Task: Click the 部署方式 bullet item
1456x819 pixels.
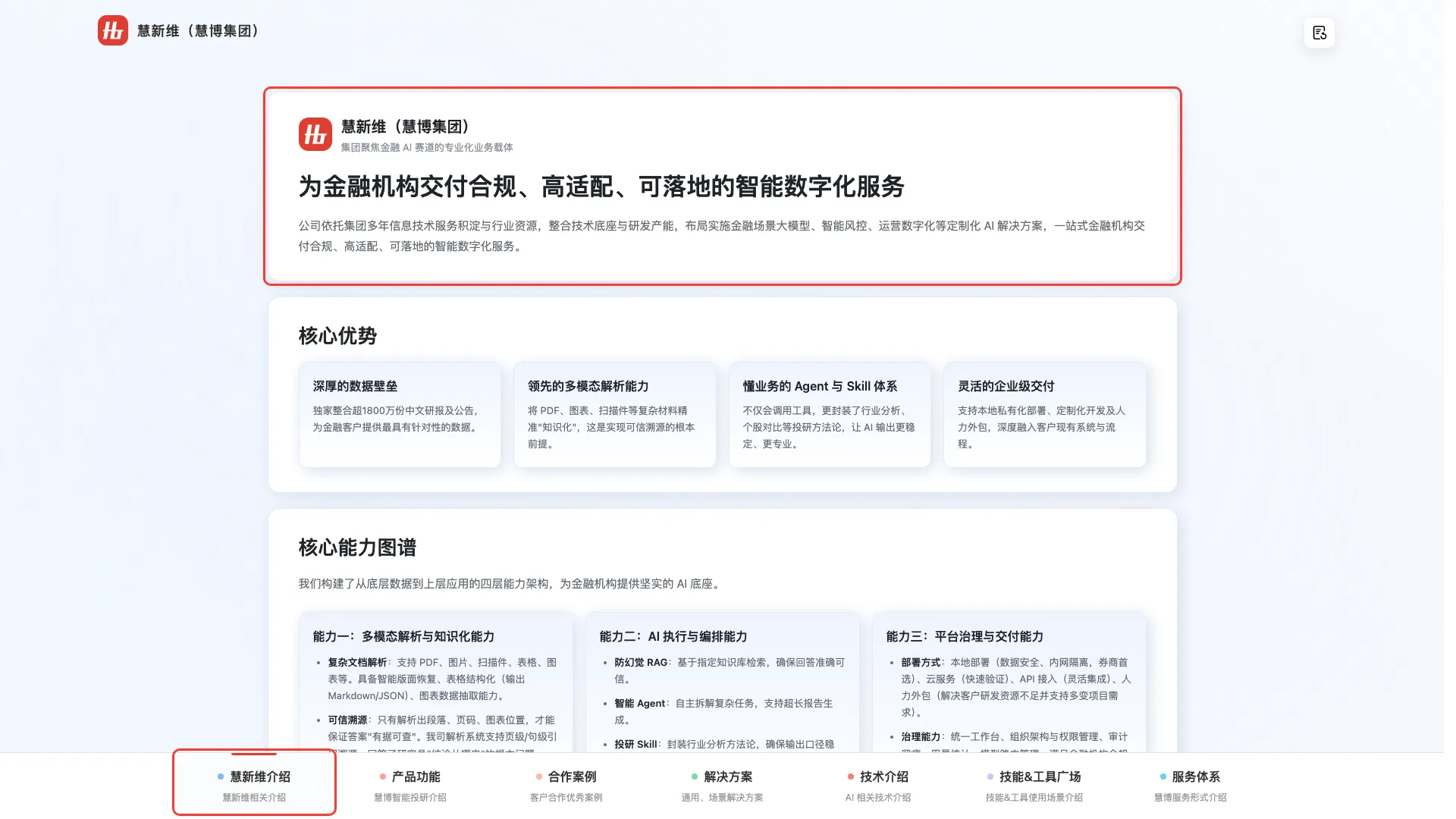Action: [x=1016, y=688]
